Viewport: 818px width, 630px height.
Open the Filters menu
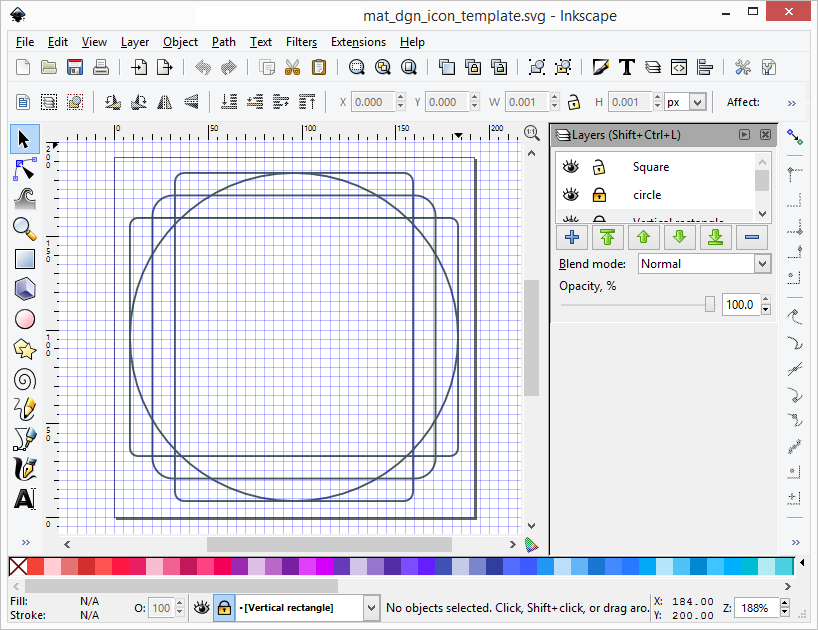click(x=301, y=42)
